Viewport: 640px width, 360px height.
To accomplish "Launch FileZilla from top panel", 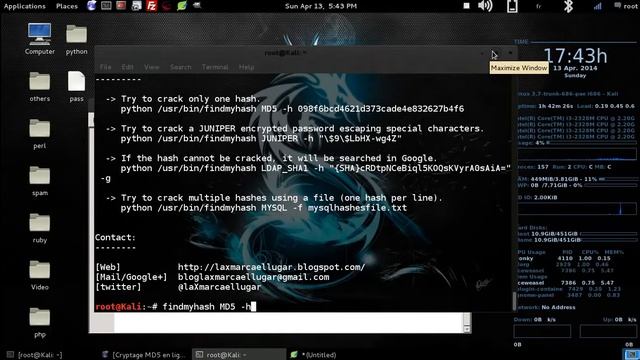I will pyautogui.click(x=151, y=6).
